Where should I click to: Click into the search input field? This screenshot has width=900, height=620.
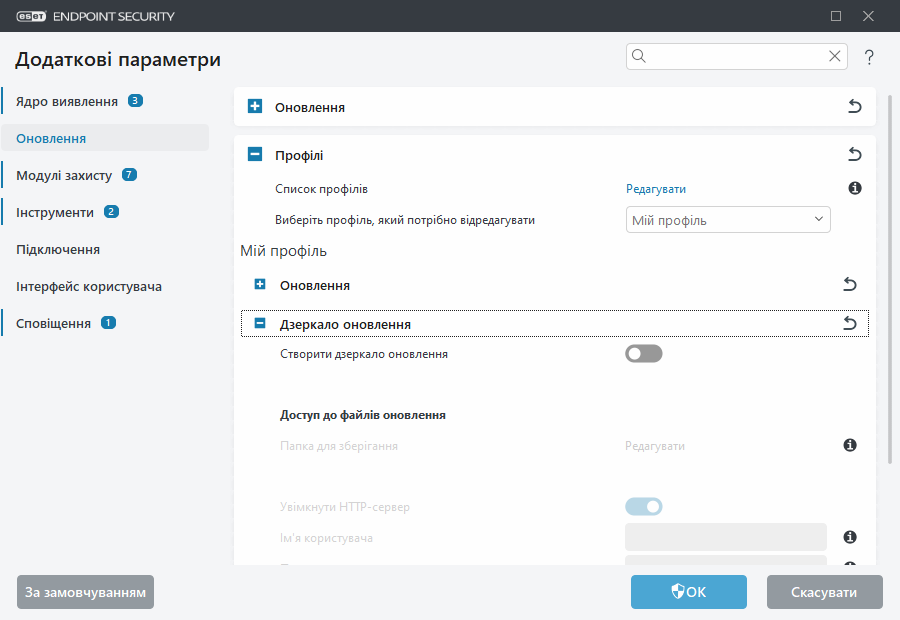click(x=736, y=56)
